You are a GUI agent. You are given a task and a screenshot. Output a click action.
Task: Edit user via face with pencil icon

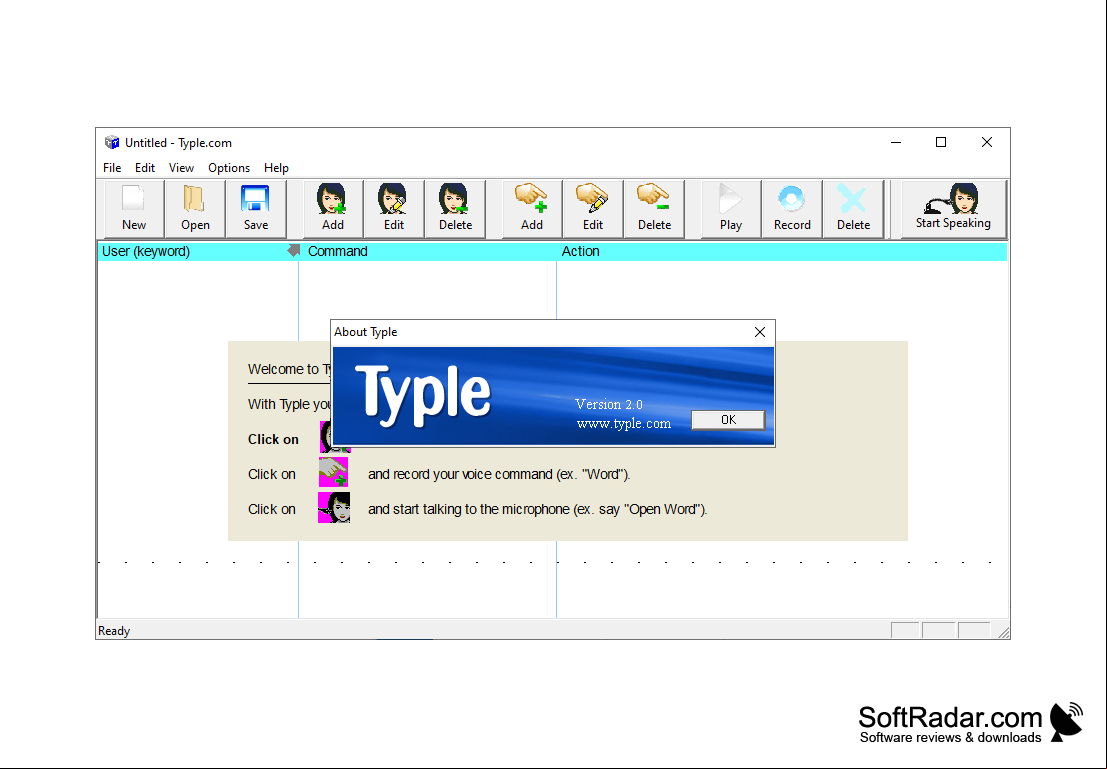tap(394, 208)
